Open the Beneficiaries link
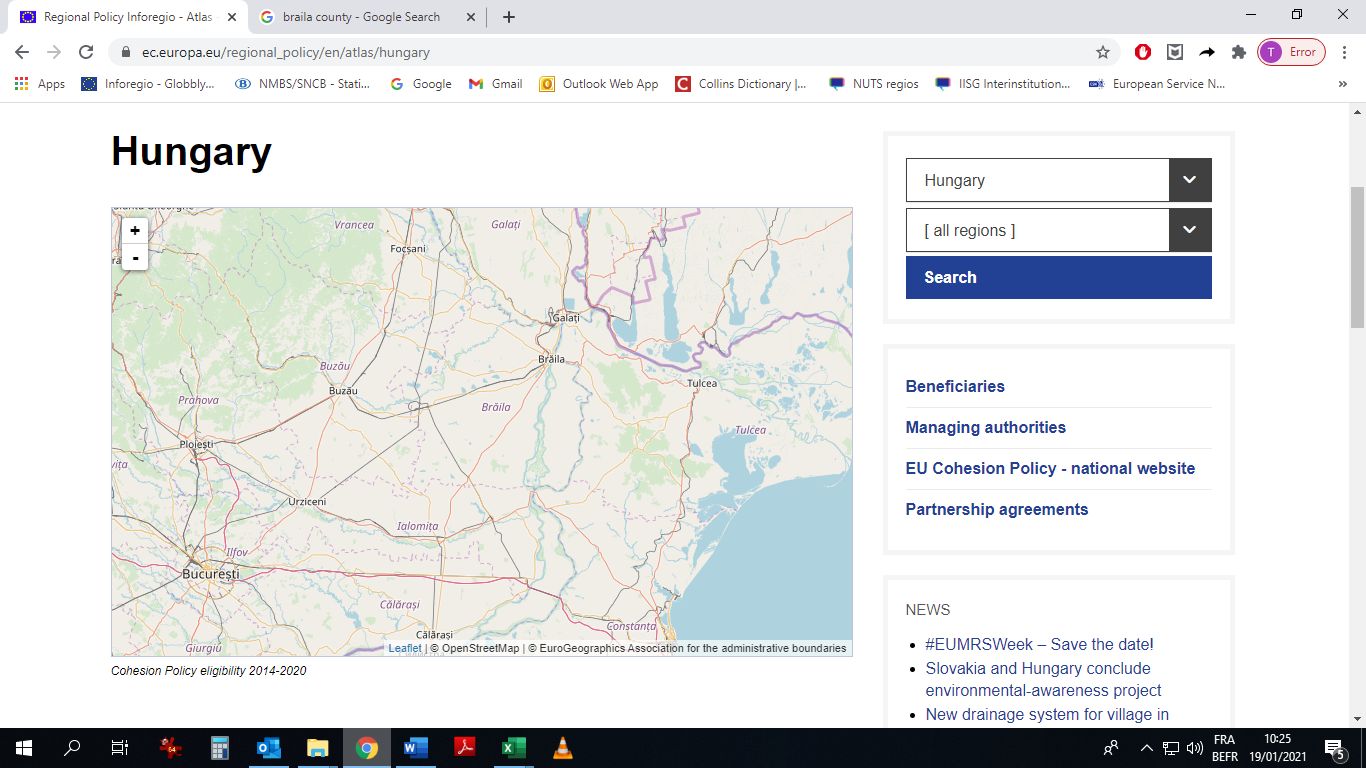The width and height of the screenshot is (1366, 768). (955, 386)
